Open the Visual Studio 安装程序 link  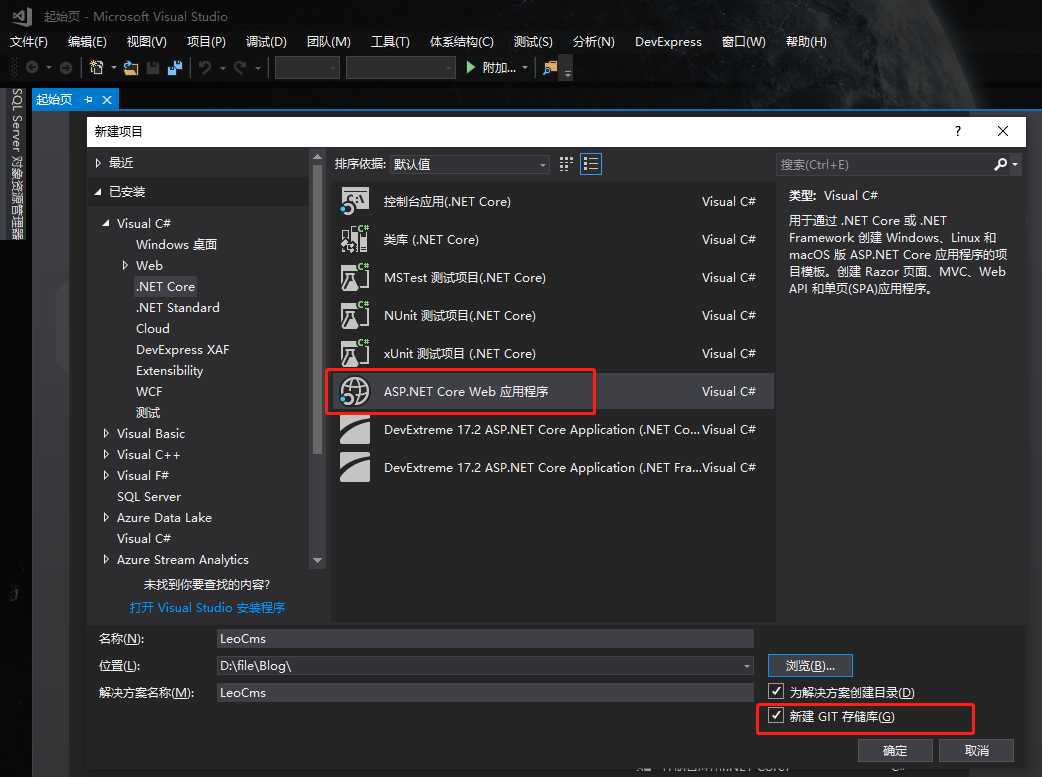coord(207,608)
